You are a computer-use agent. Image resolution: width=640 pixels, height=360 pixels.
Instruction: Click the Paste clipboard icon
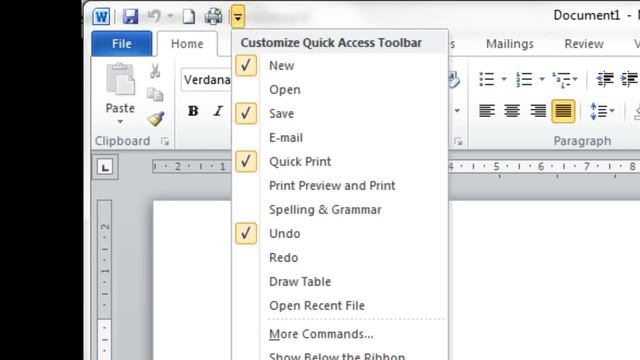coord(120,79)
